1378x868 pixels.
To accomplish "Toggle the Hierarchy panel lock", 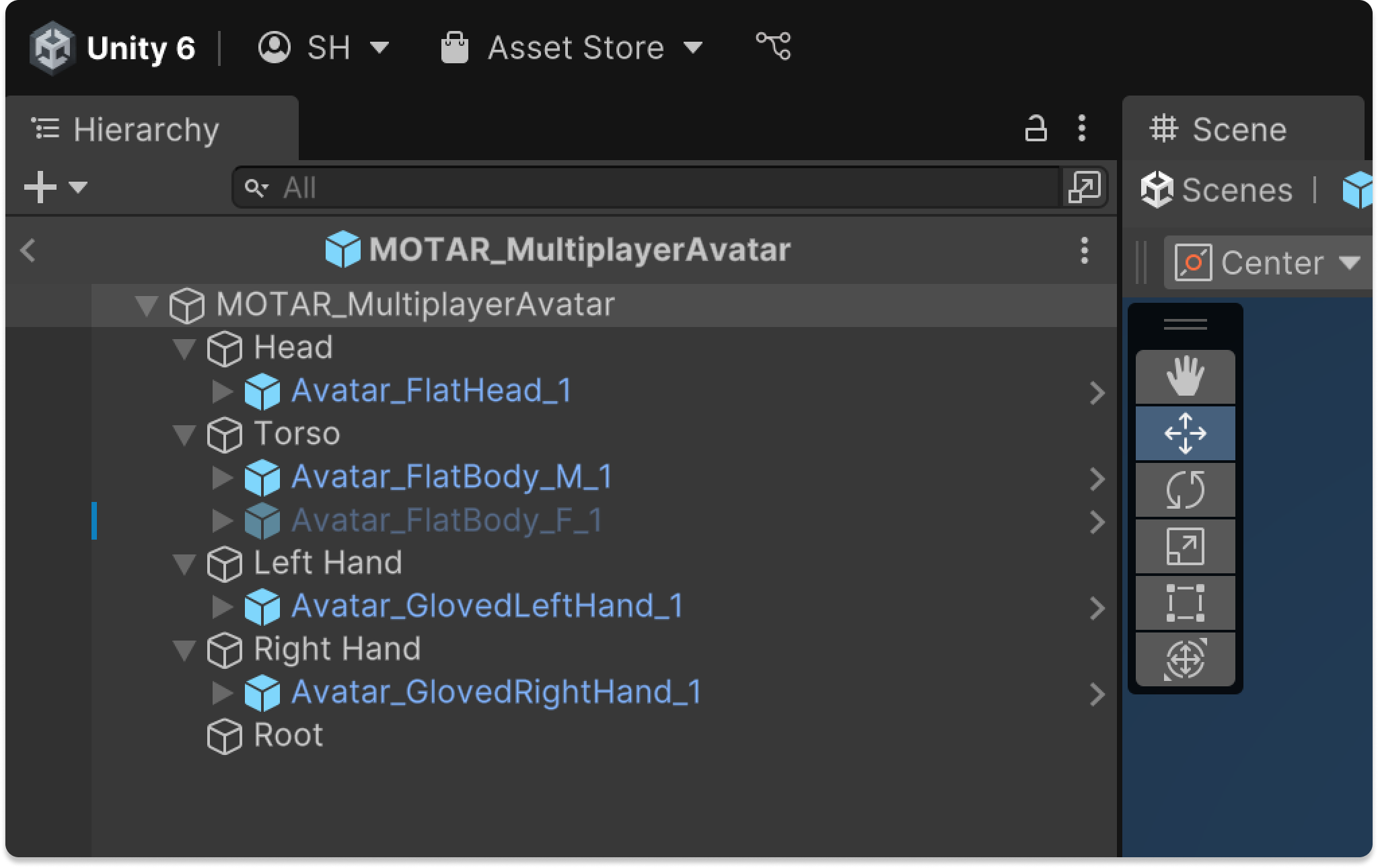I will [x=1036, y=129].
